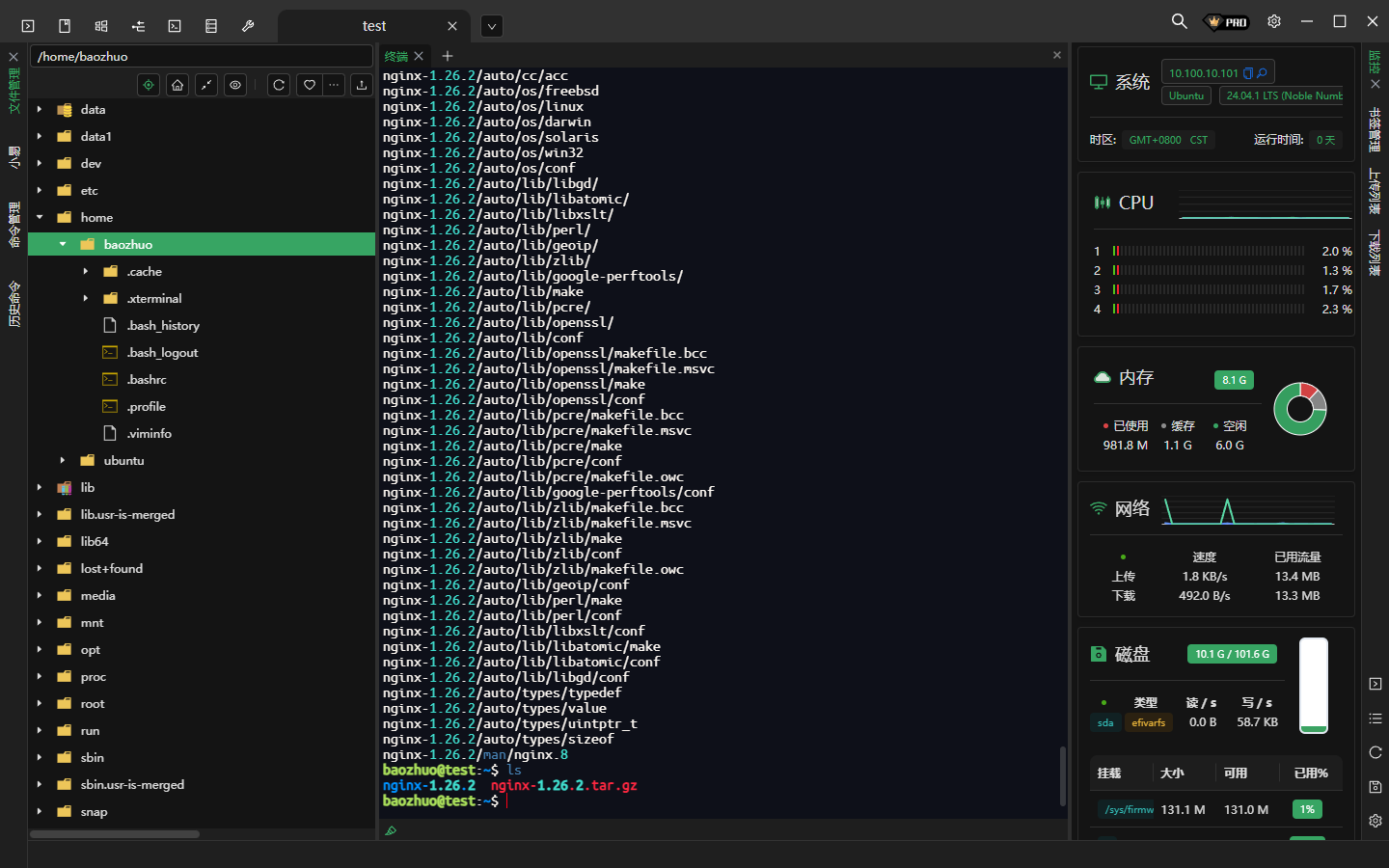Screen dimensions: 1389x868
Task: Copy the IP address 10.100.10.101 icon
Action: coord(1248,73)
